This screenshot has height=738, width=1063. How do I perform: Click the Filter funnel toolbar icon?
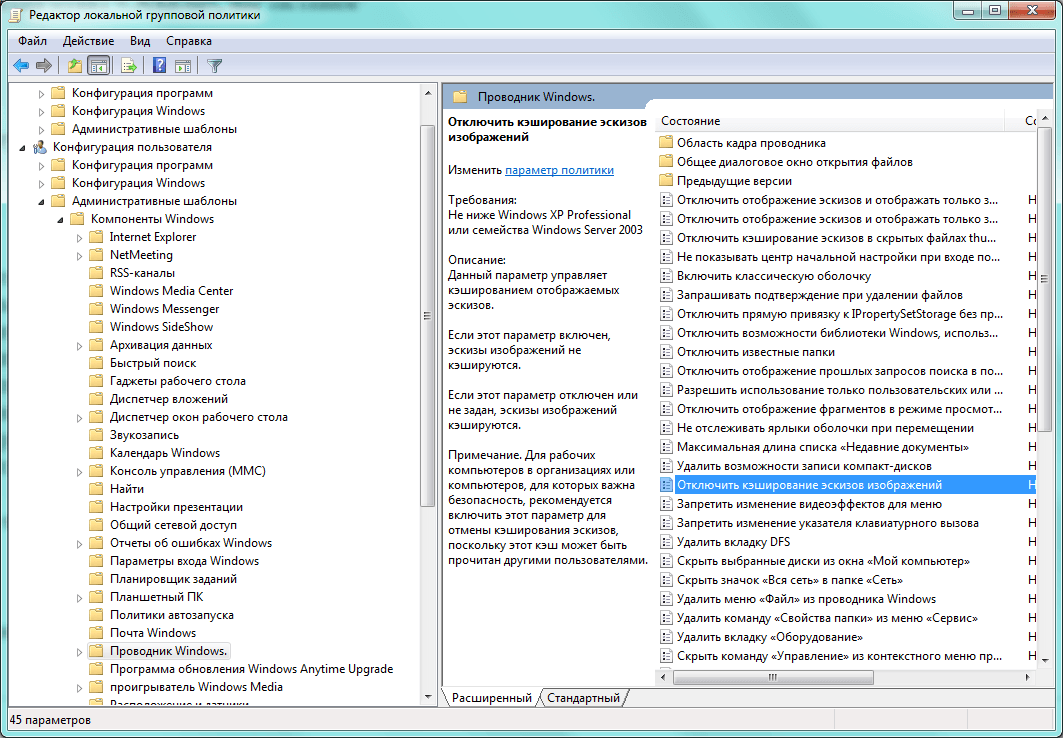click(x=214, y=66)
